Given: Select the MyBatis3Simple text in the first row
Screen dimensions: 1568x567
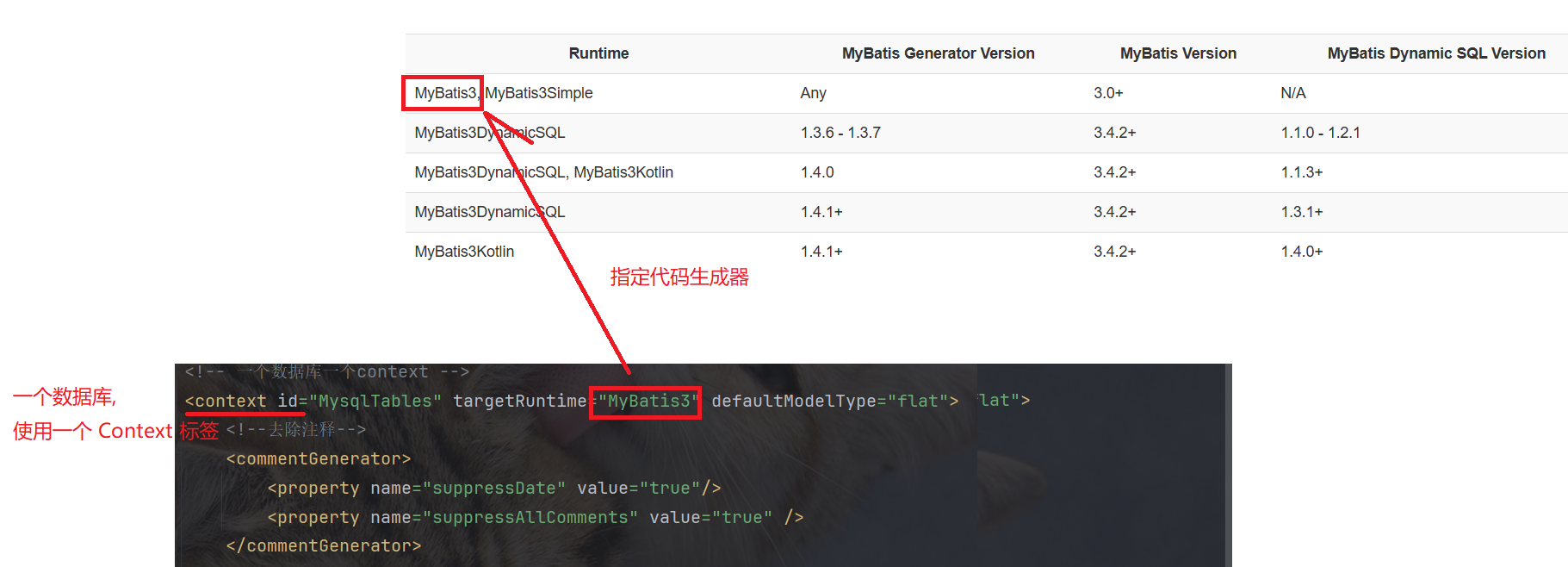Looking at the screenshot, I should [x=539, y=93].
